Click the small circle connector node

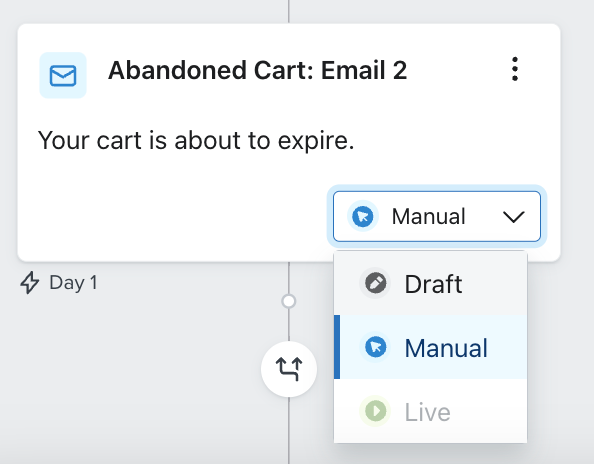pyautogui.click(x=289, y=302)
